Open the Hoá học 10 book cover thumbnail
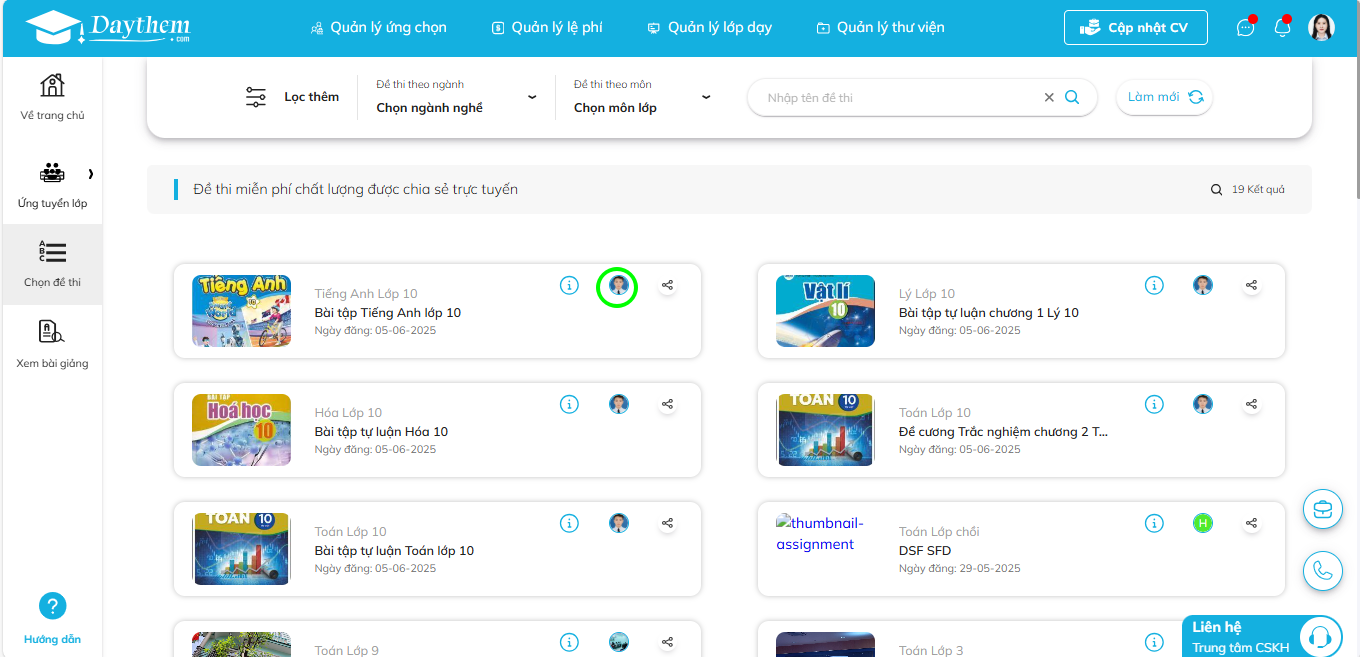 (241, 430)
